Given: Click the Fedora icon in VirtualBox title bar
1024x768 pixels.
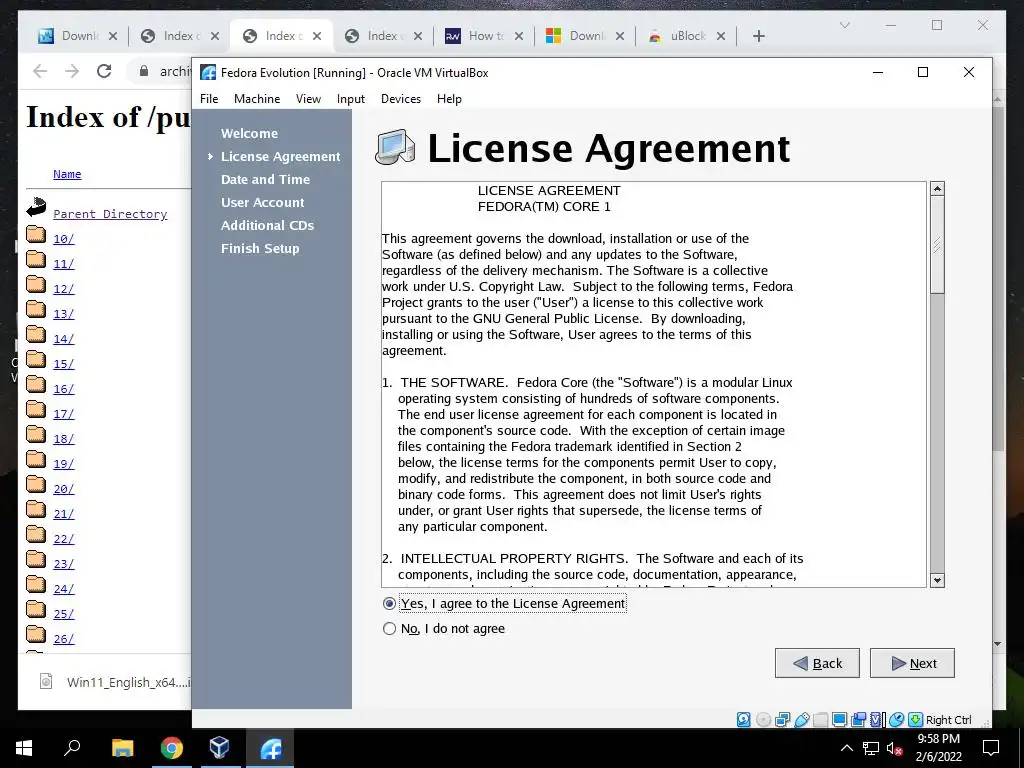Looking at the screenshot, I should click(x=208, y=72).
